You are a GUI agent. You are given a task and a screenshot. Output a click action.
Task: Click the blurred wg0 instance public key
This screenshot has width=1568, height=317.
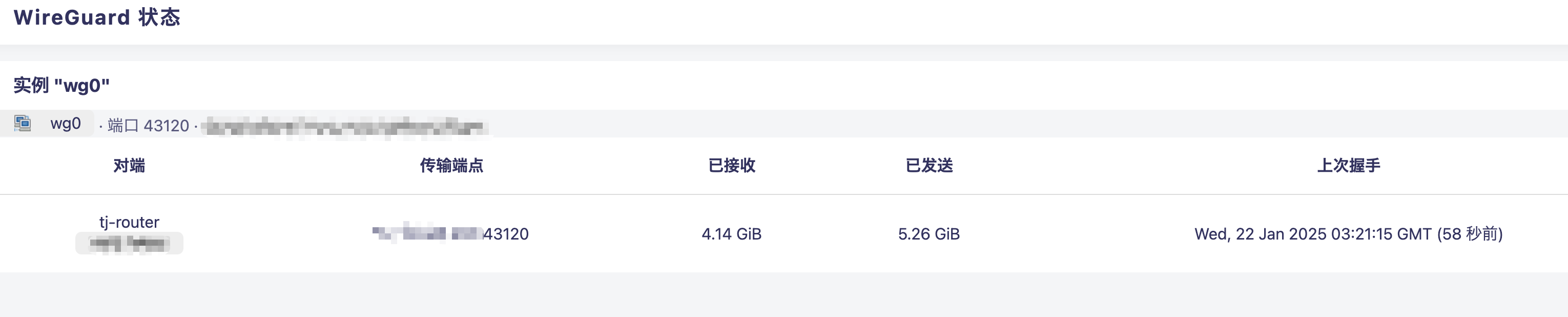(x=344, y=127)
